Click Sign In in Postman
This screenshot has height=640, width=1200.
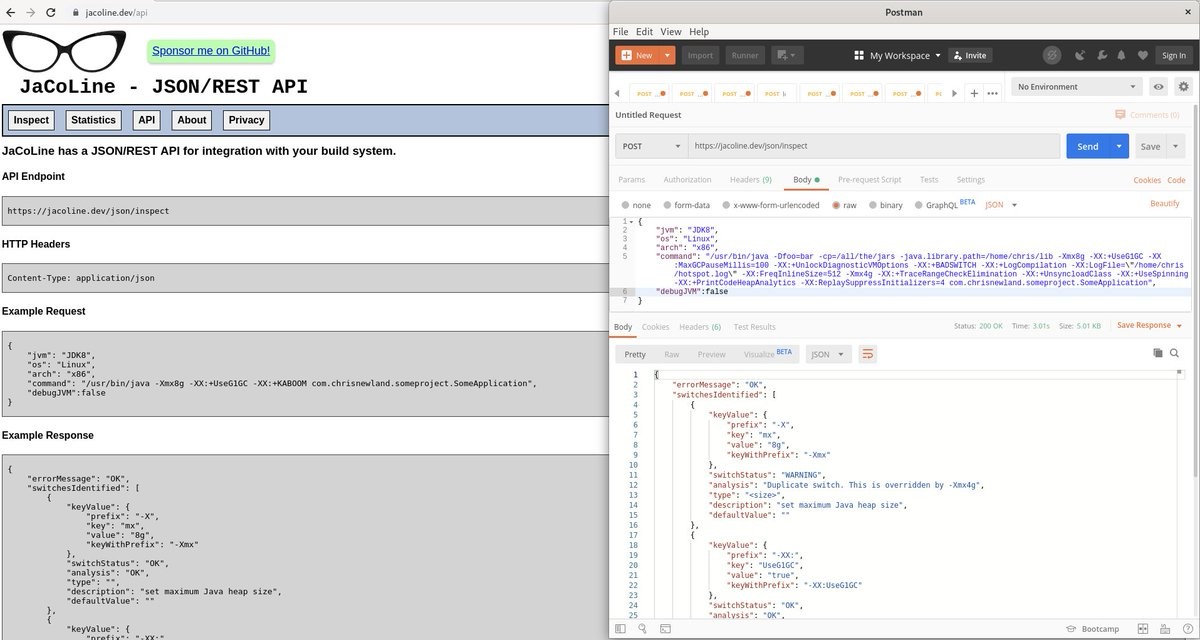(x=1173, y=55)
